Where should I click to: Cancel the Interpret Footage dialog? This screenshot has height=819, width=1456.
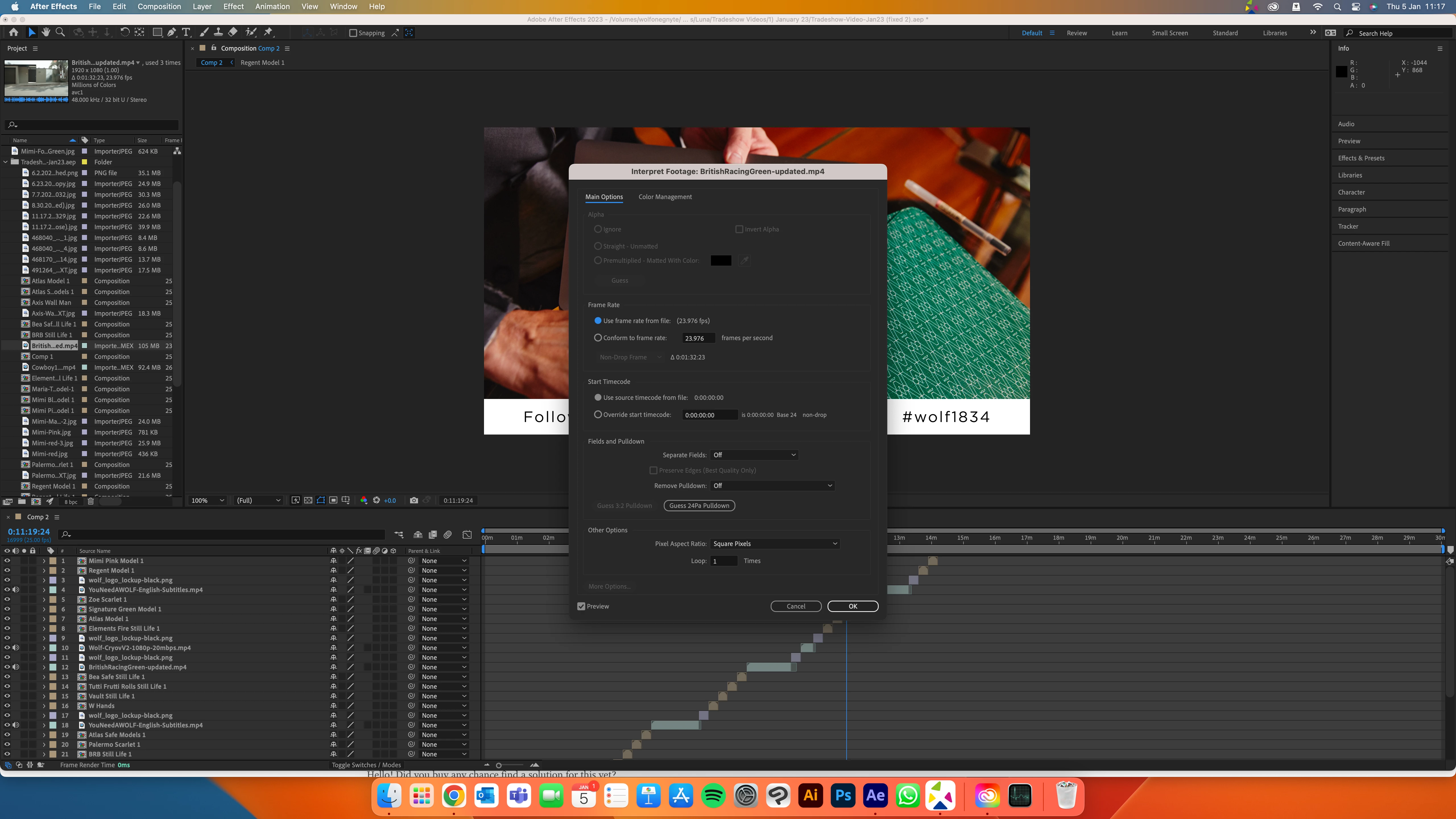tap(795, 607)
